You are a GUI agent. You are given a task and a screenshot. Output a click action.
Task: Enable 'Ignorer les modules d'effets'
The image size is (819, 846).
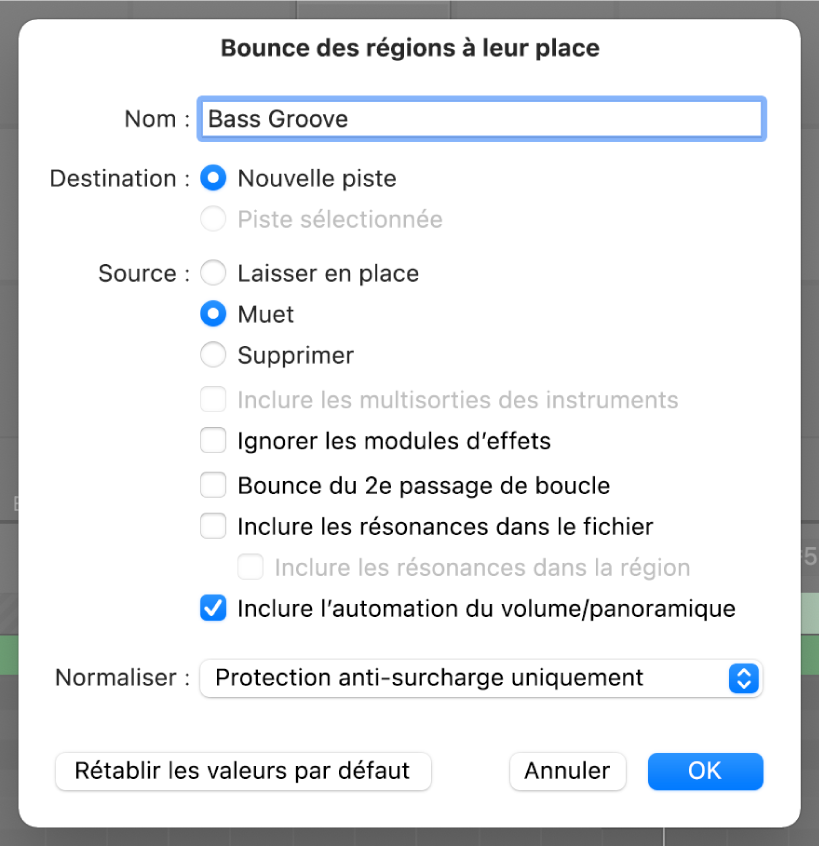[x=212, y=440]
